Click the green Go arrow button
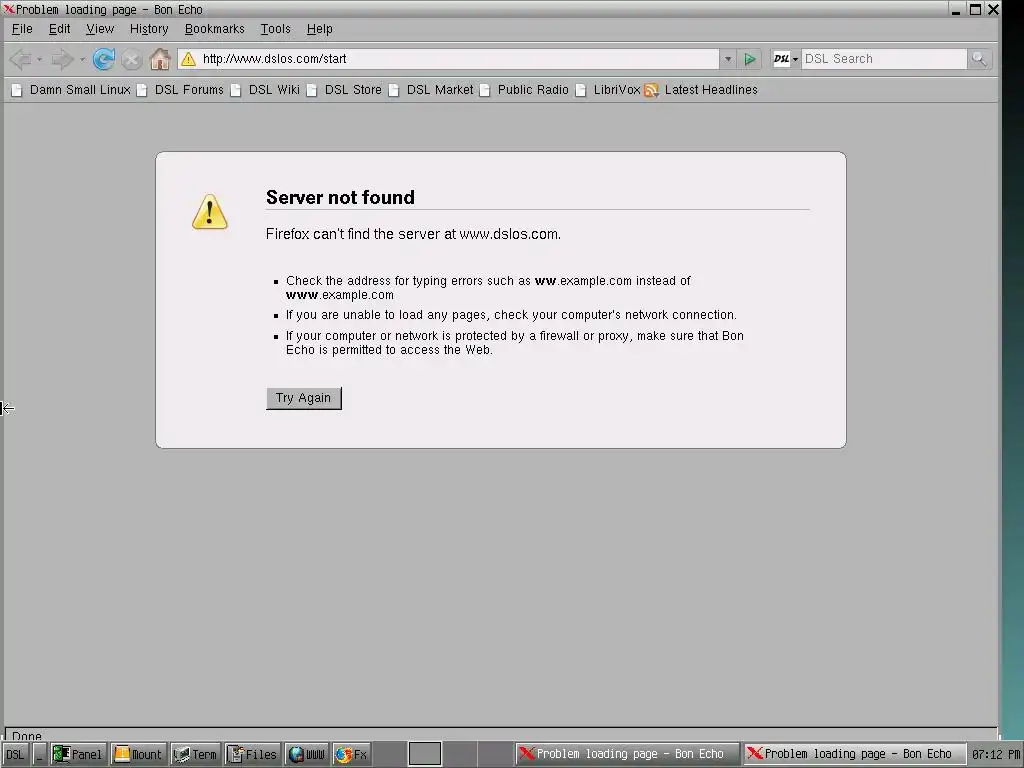 750,59
